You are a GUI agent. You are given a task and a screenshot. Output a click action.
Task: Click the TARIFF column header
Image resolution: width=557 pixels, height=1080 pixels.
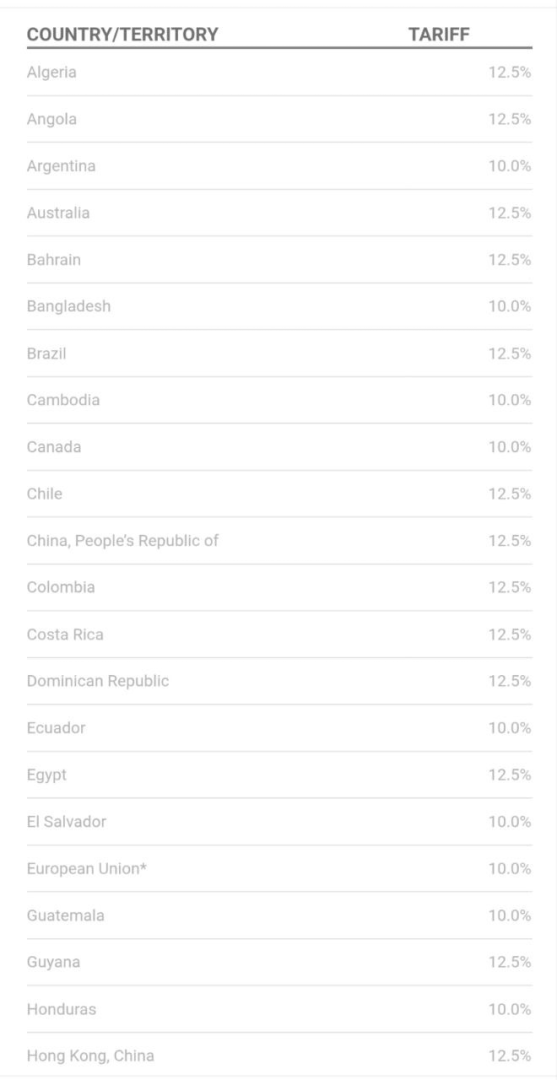(439, 34)
